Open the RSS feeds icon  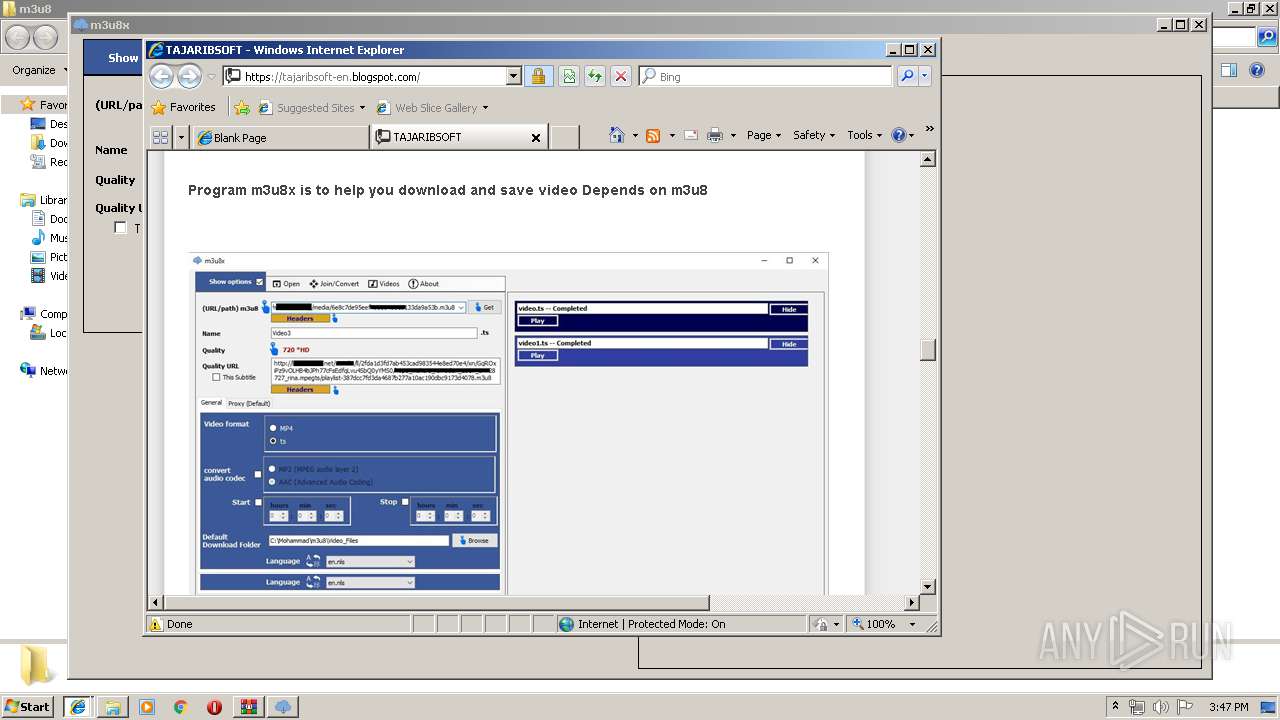click(x=653, y=135)
